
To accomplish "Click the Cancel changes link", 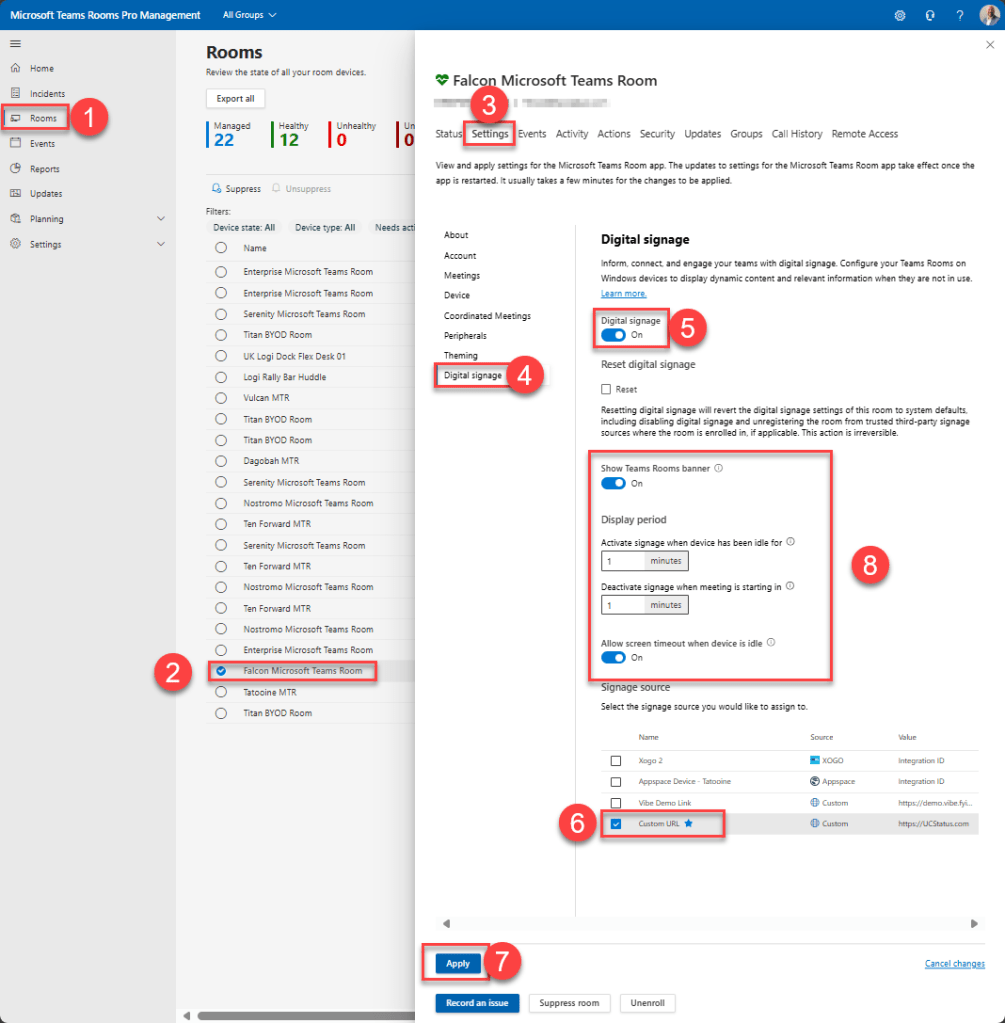I will tap(954, 964).
